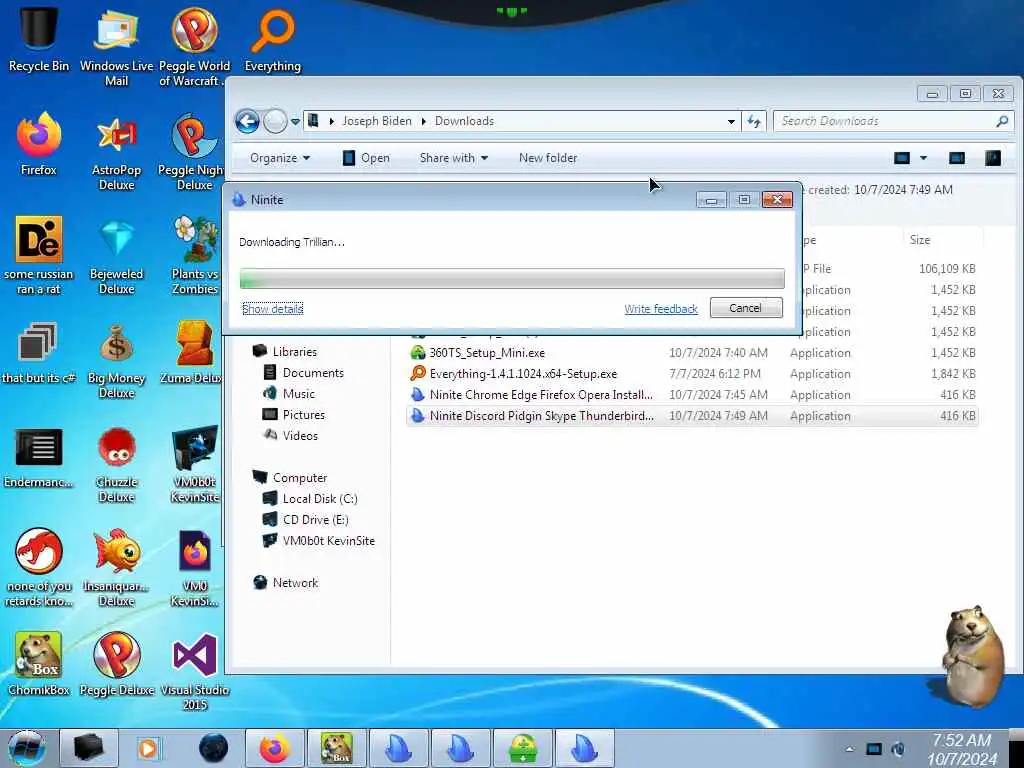Select Libraries in the navigation pane

coord(295,351)
